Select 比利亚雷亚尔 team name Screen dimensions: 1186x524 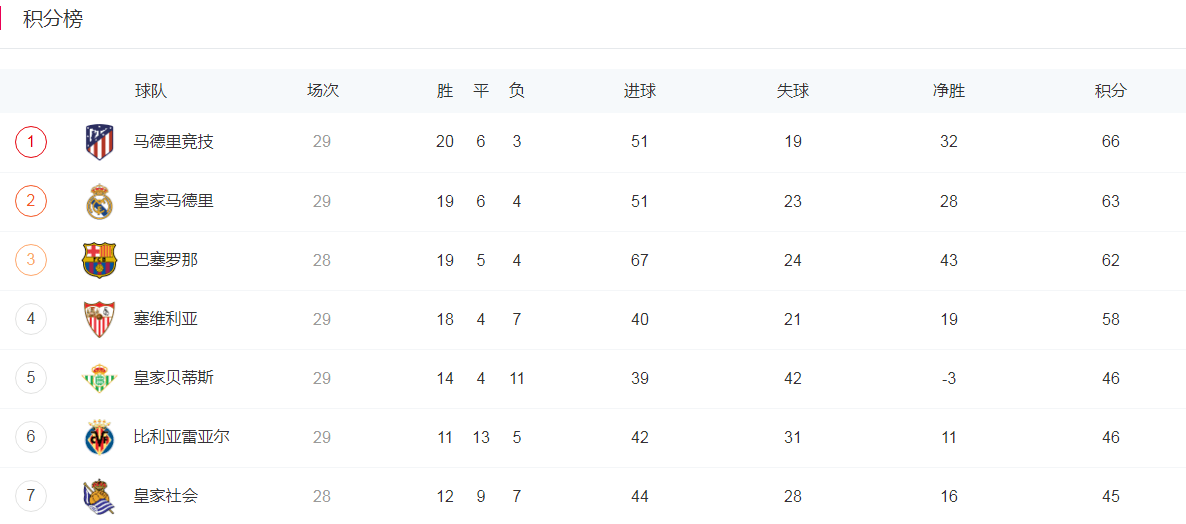tap(182, 437)
